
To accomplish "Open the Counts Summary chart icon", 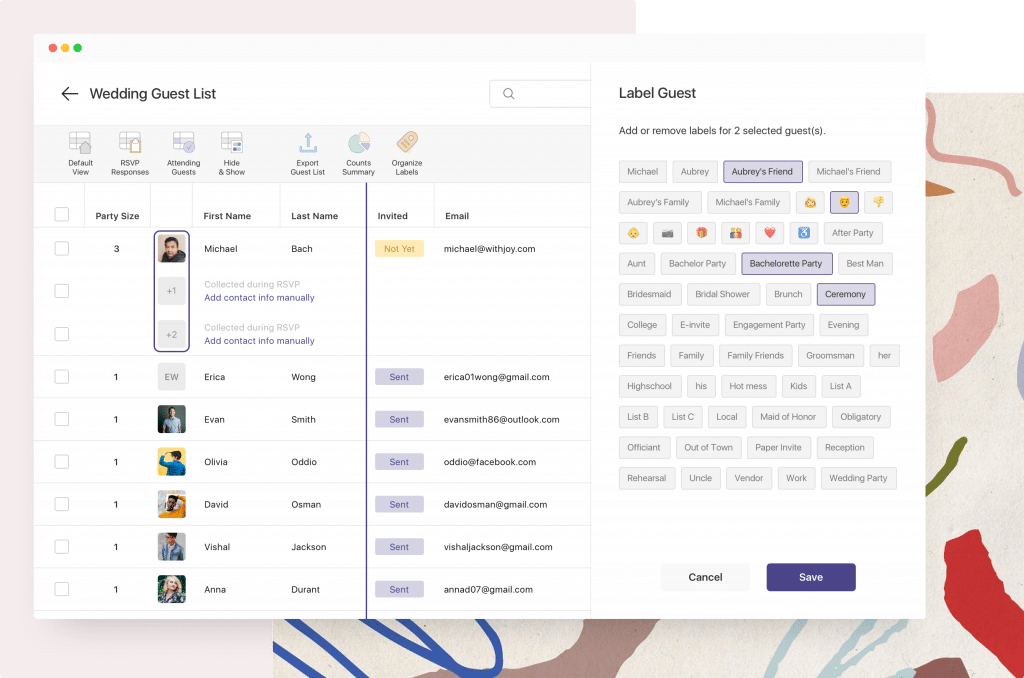I will (x=358, y=144).
